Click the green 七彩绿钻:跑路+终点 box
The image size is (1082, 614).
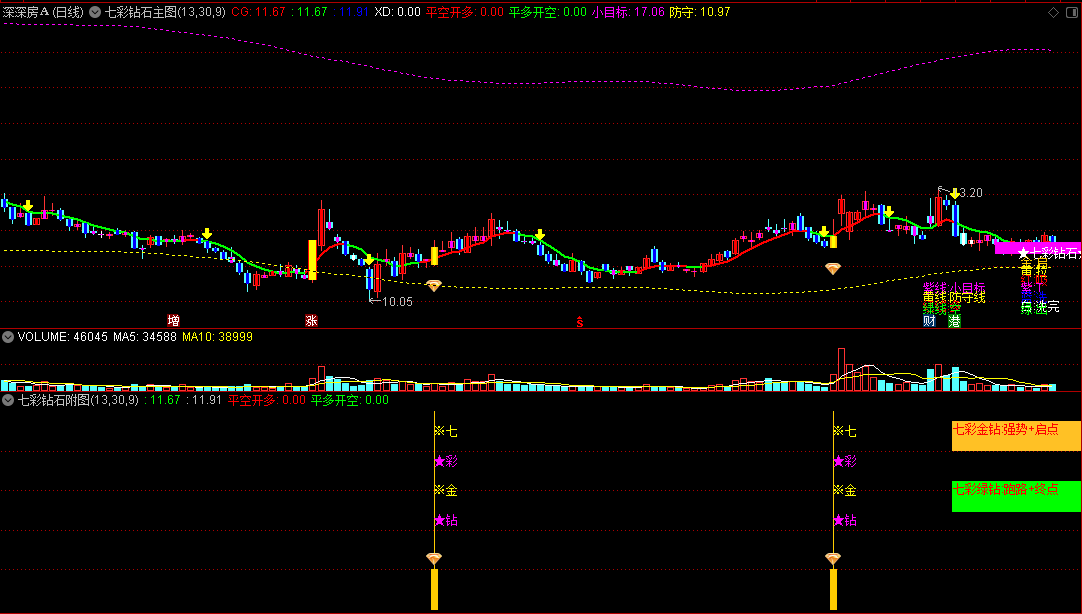(x=1016, y=496)
